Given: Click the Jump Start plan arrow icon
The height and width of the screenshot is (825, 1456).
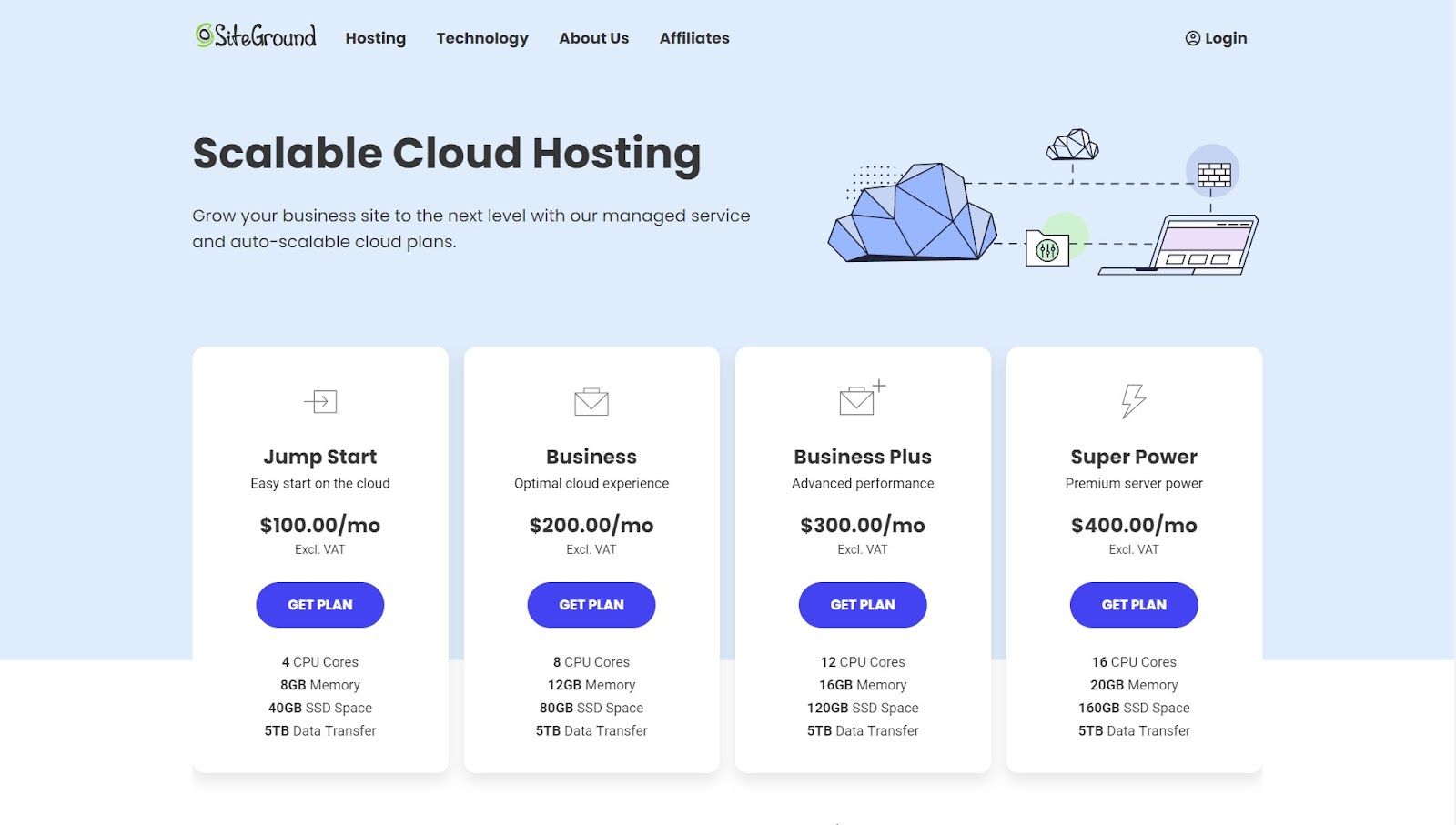Looking at the screenshot, I should [320, 401].
